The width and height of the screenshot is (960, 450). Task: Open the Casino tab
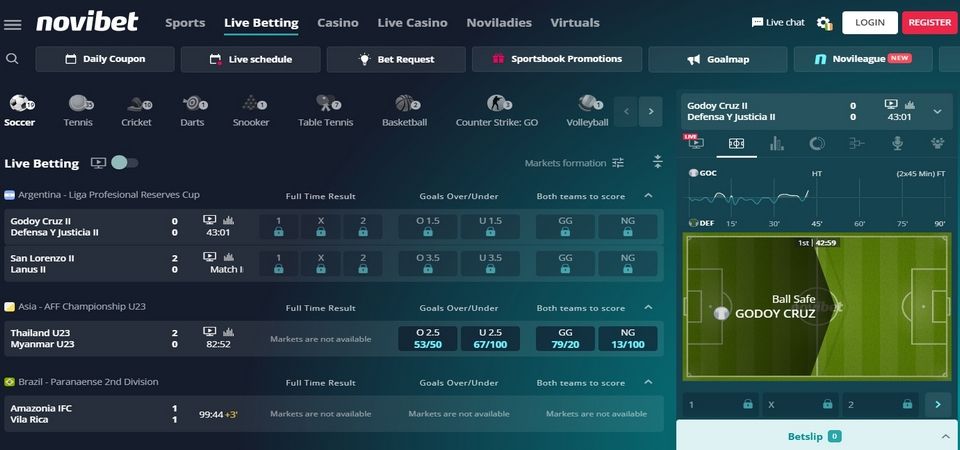[x=338, y=23]
